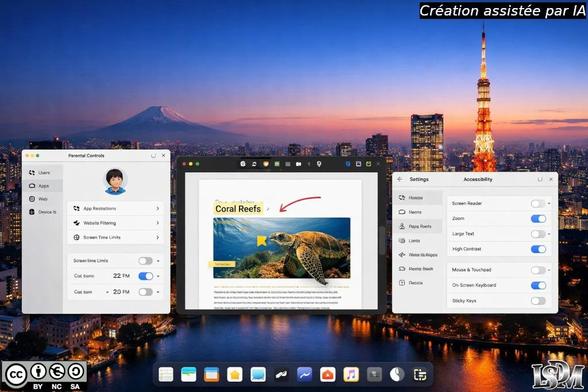Toggle the Screen time Limits switch

click(145, 260)
